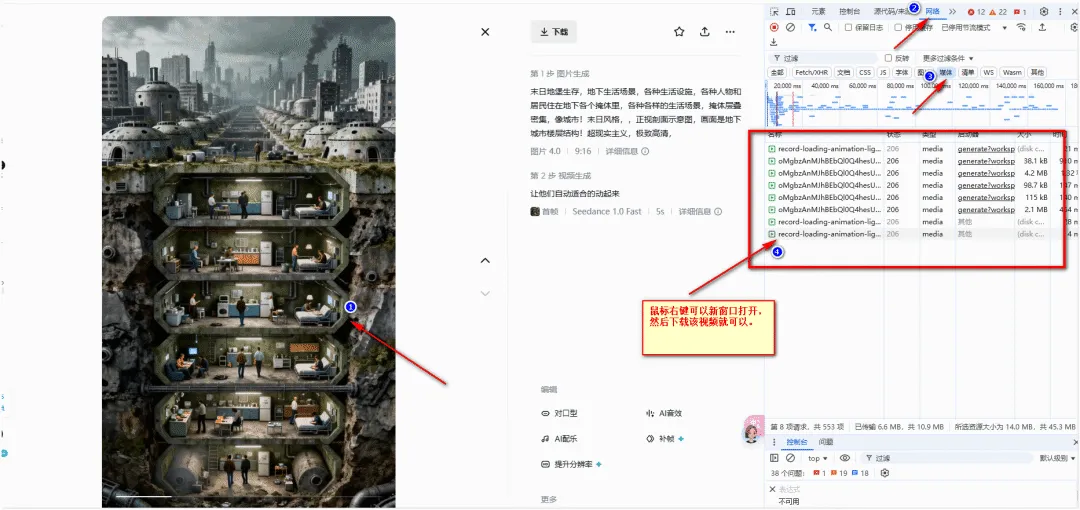Remove the live expression with its X
Viewport: 1080px width, 510px height.
pos(772,489)
